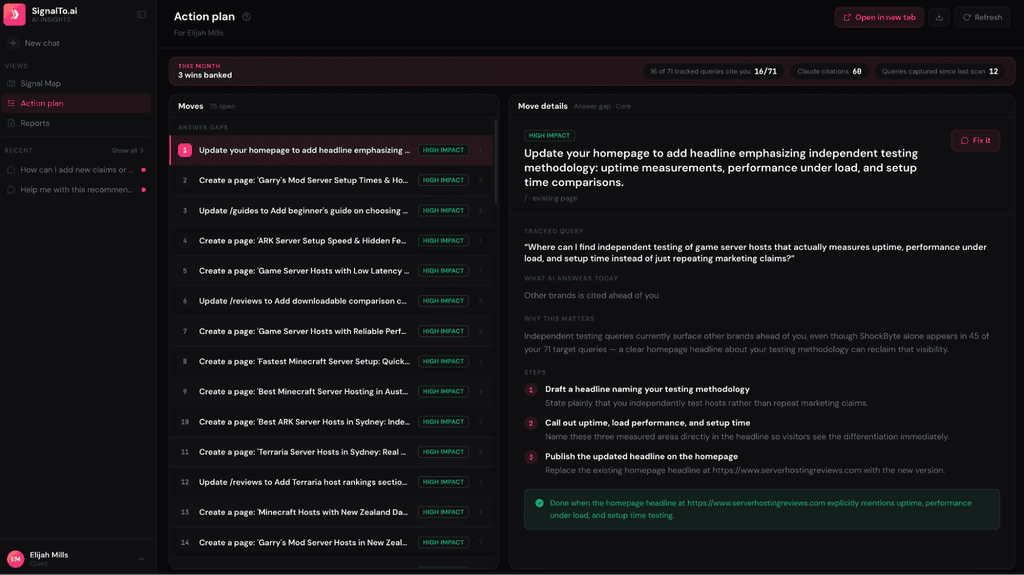Click the Queries captured since last scan pill

click(940, 71)
